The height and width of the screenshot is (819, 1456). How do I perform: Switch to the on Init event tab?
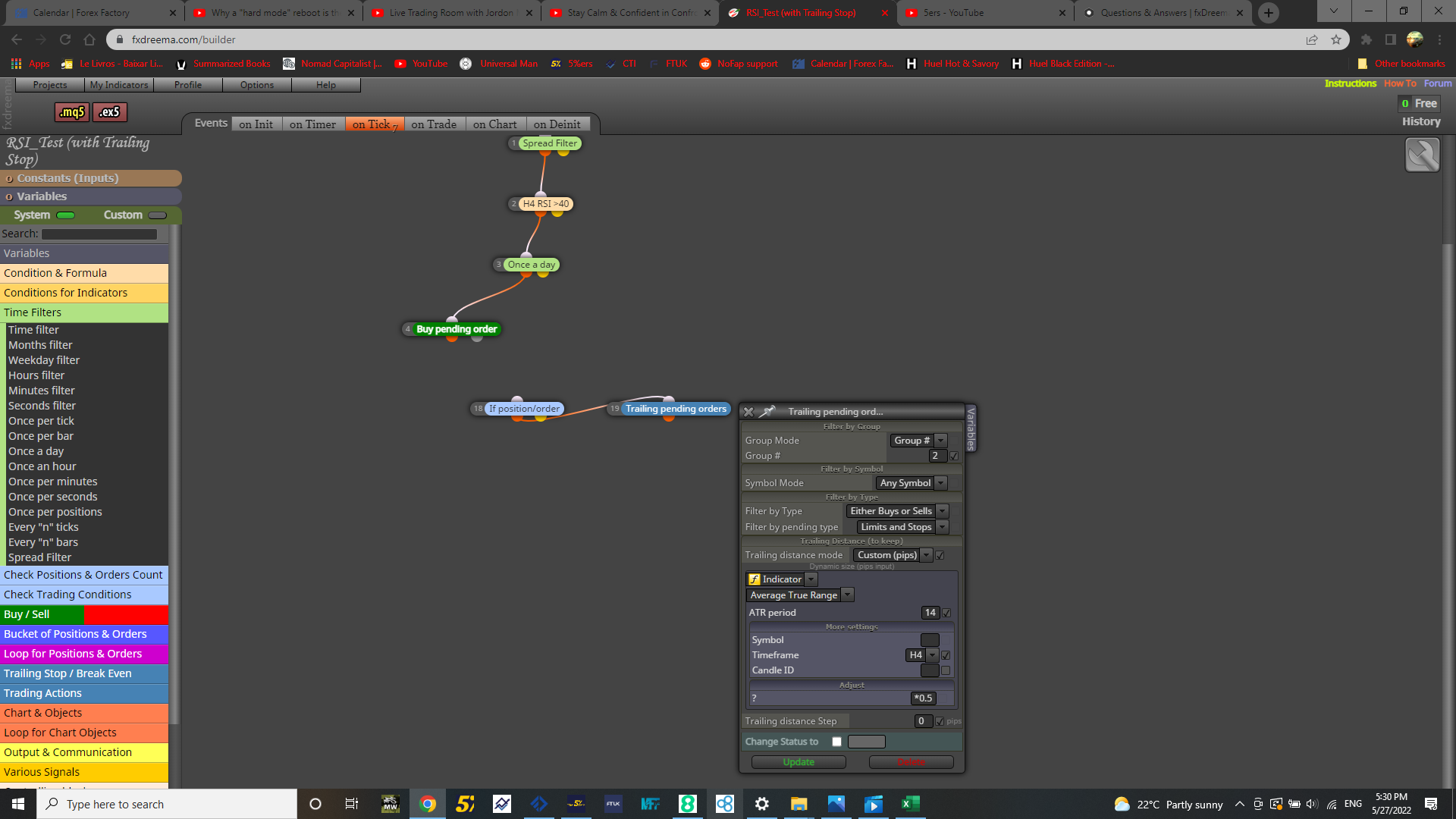pyautogui.click(x=256, y=124)
